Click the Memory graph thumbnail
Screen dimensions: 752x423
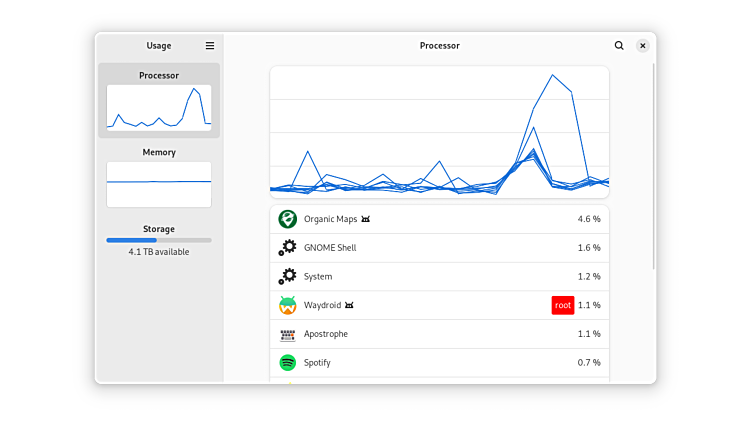[159, 184]
